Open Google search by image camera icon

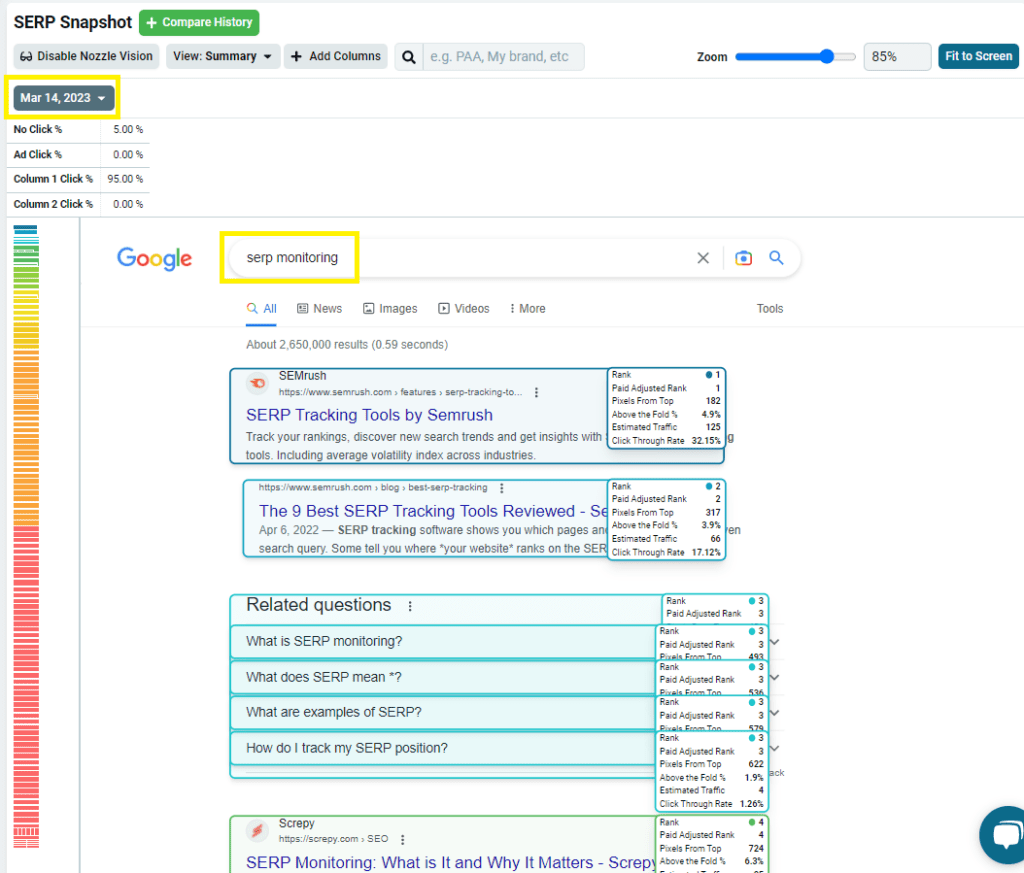pos(743,258)
